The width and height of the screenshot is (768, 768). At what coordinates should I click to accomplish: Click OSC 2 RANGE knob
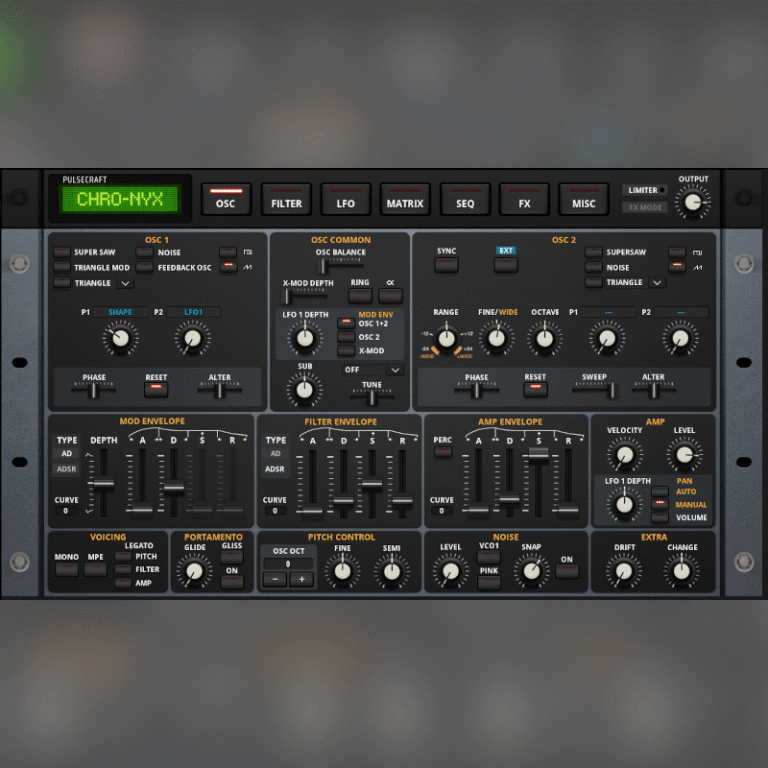(446, 338)
